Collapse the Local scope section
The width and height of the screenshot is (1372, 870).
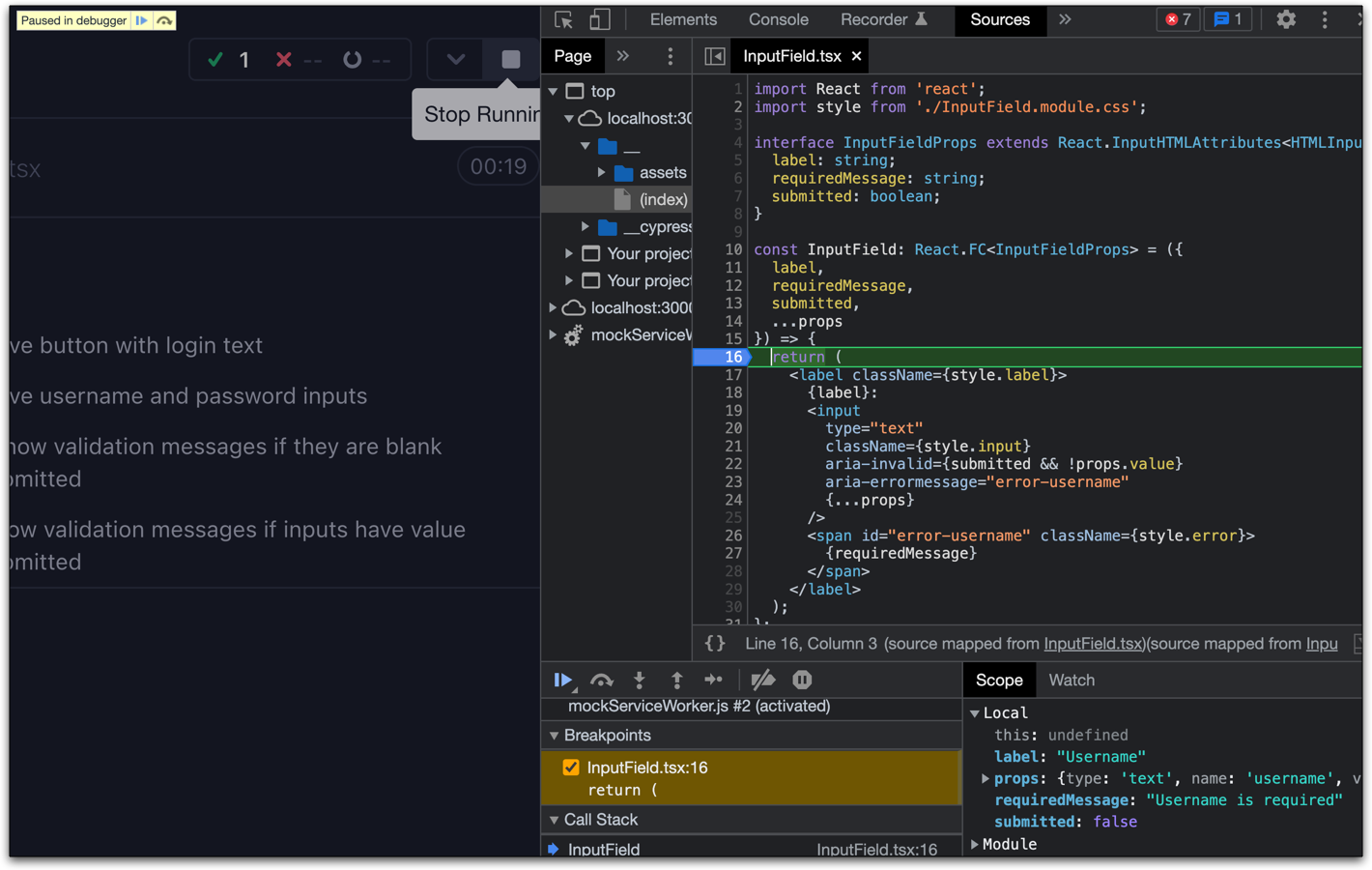point(974,712)
